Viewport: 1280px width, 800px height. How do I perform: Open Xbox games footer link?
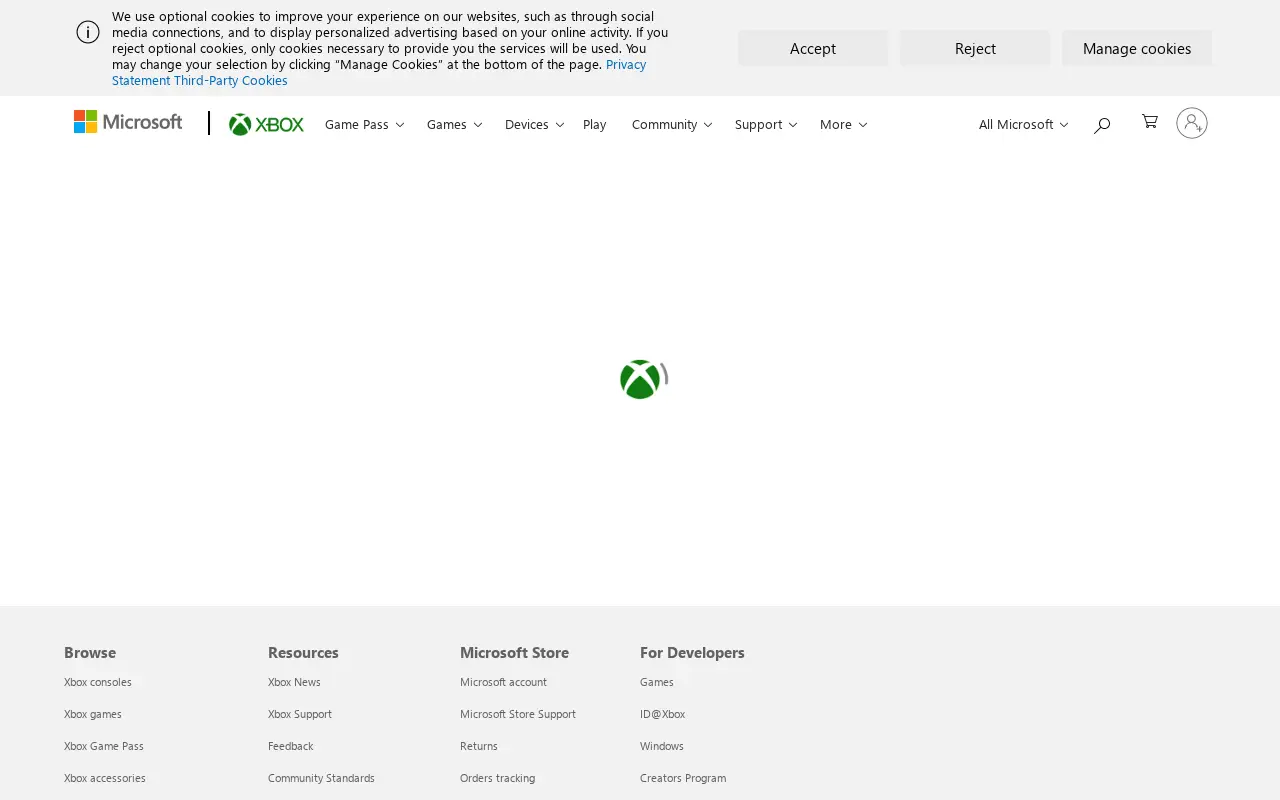93,714
